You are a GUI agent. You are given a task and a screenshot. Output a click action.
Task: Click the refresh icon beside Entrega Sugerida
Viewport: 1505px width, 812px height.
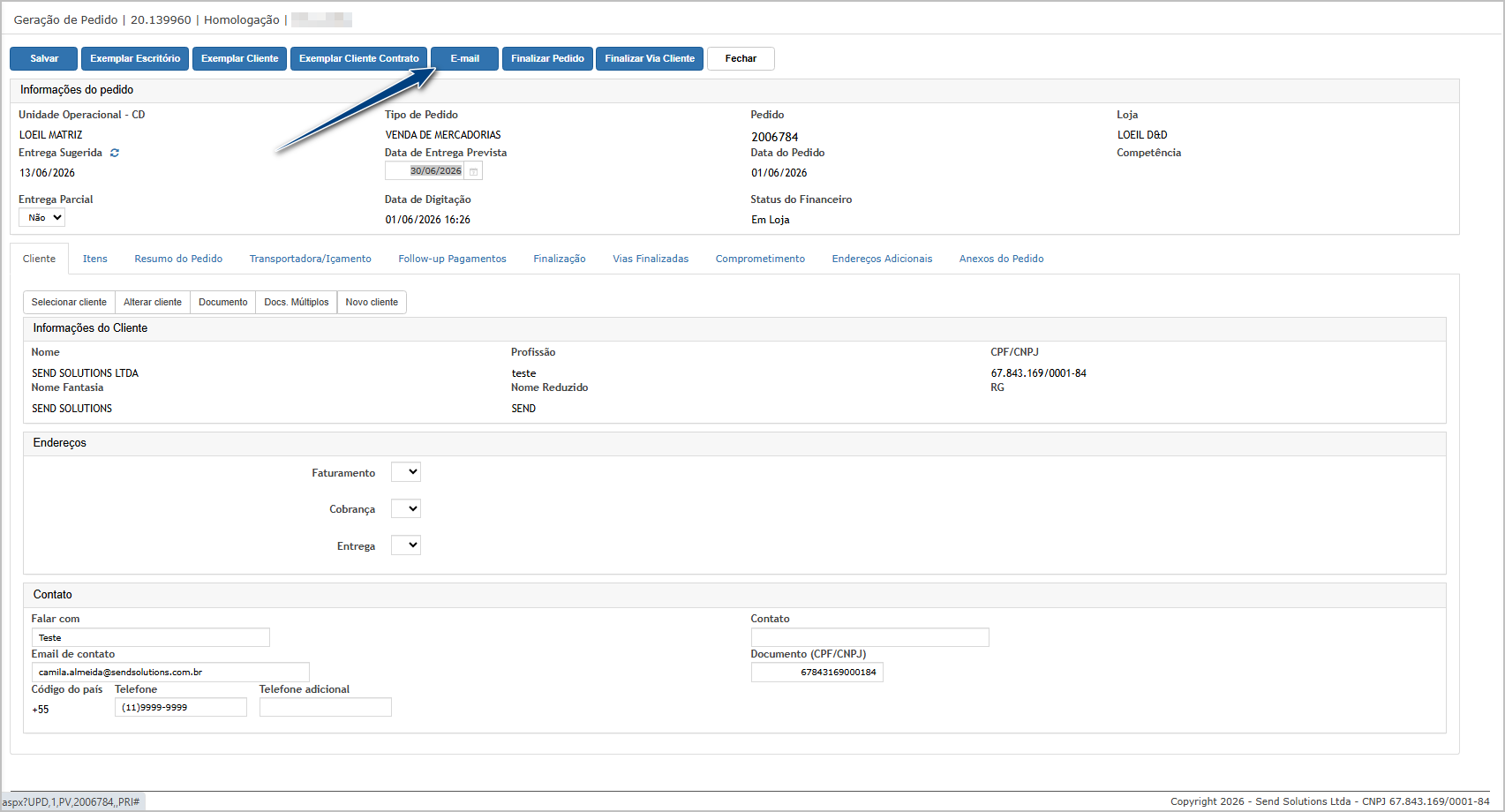tap(115, 153)
